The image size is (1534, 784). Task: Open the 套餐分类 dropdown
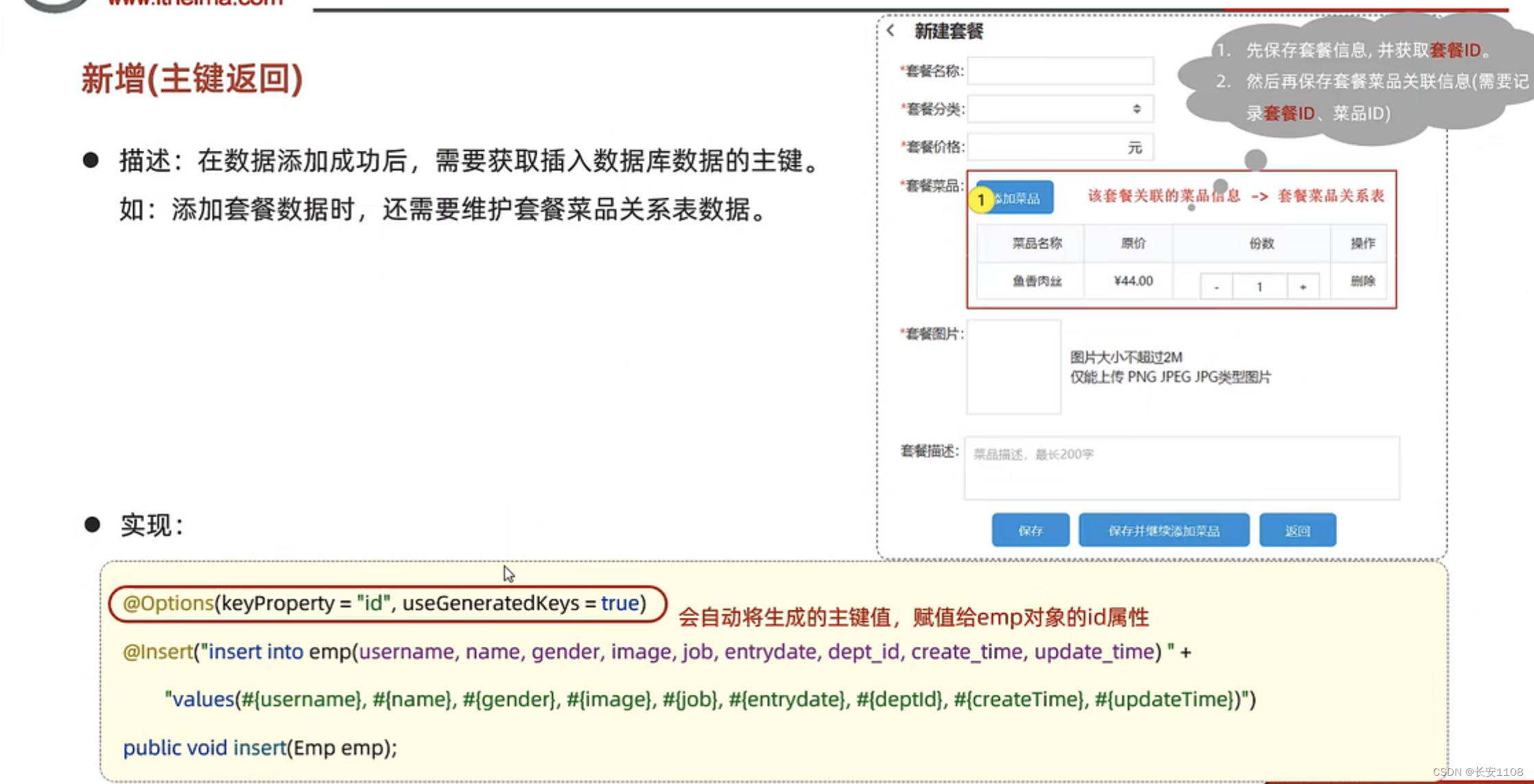(x=1060, y=108)
